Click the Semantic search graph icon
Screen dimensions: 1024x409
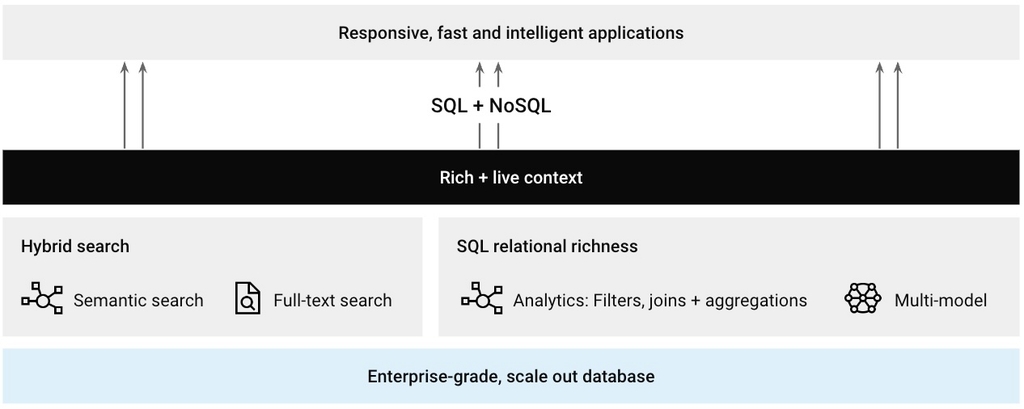42,299
